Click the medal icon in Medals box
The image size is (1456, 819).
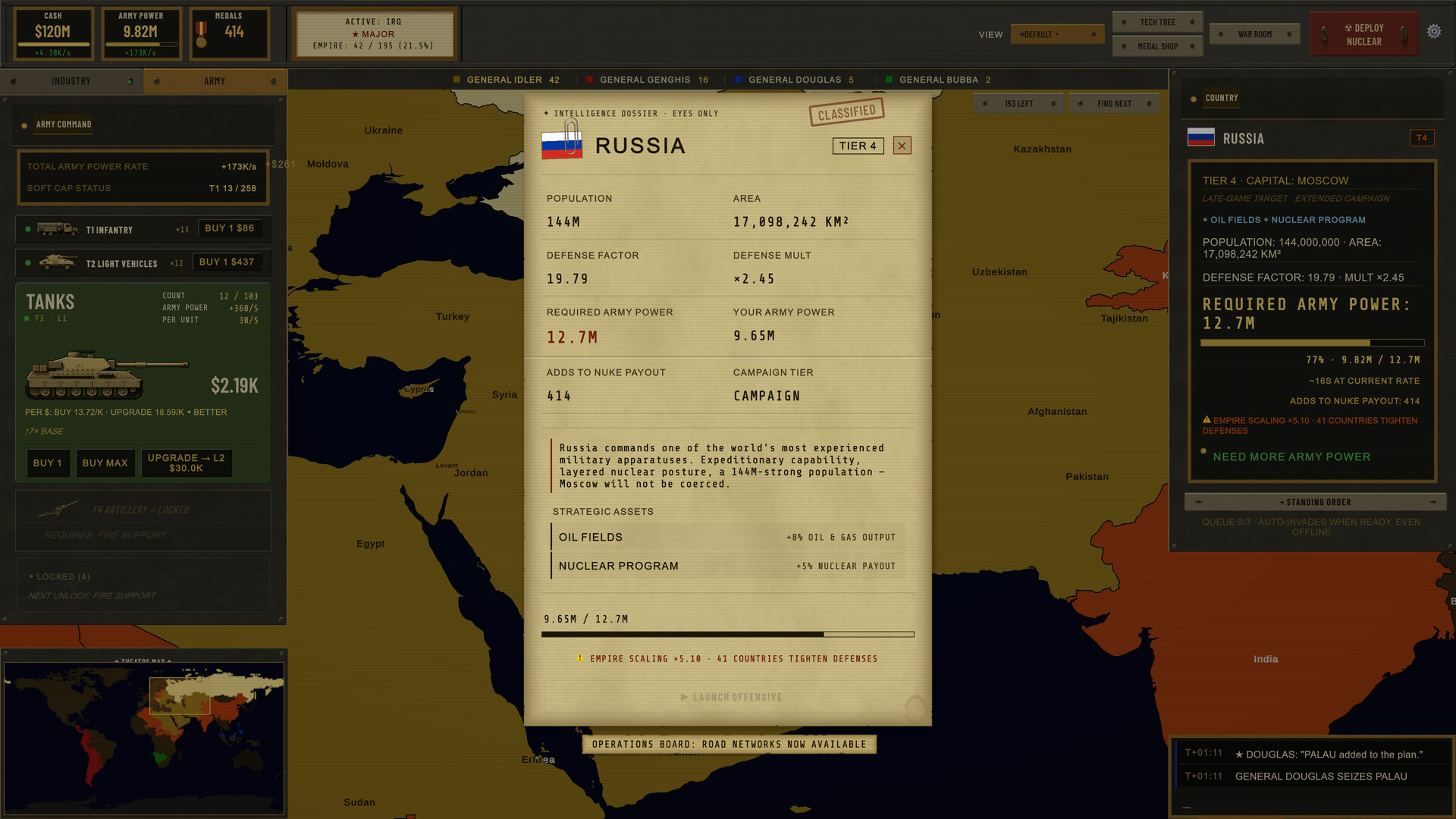pos(201,34)
